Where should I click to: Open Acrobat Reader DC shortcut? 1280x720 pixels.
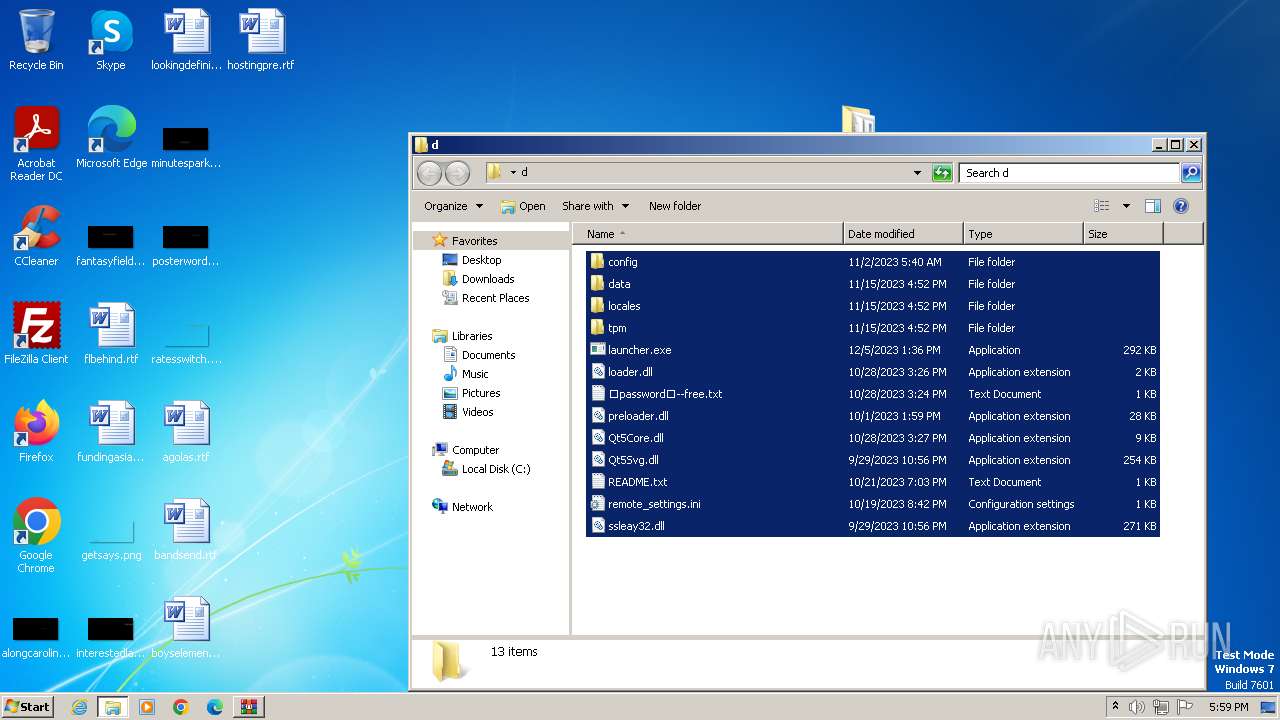tap(36, 144)
